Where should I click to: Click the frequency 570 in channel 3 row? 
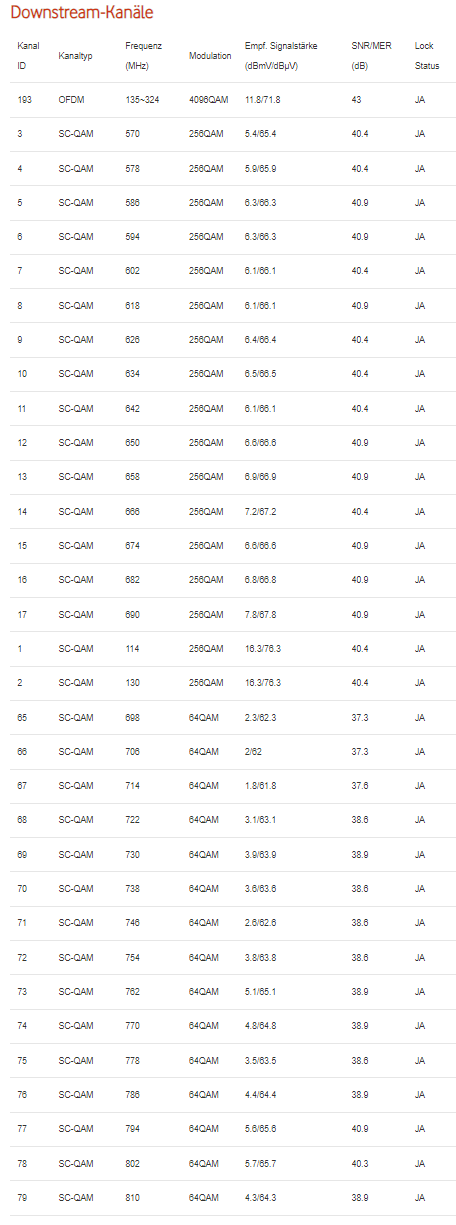tap(133, 133)
